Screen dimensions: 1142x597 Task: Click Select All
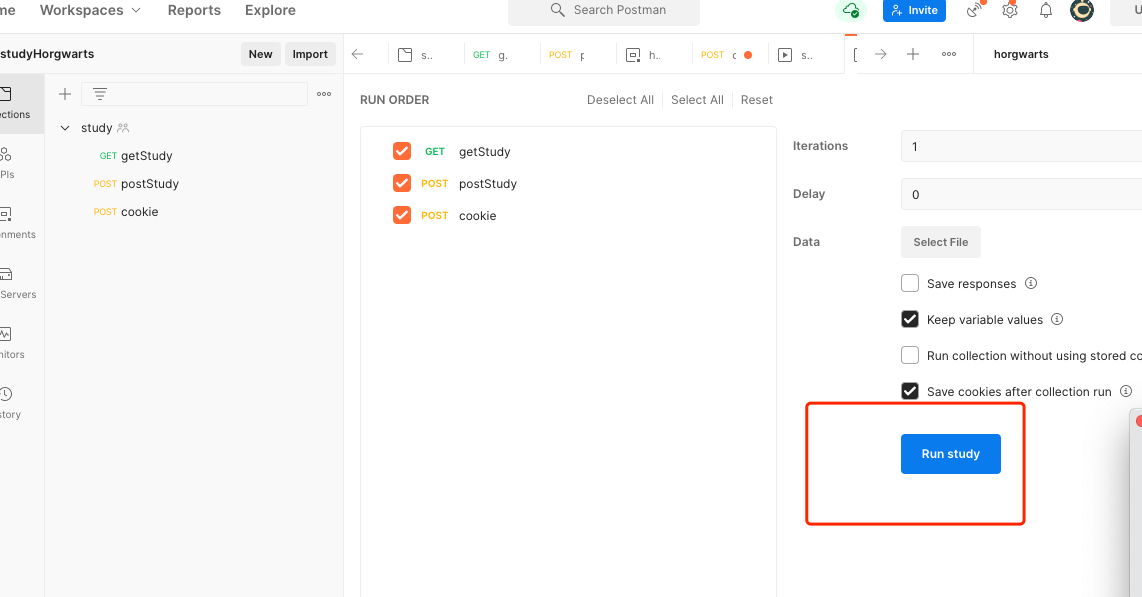[x=697, y=100]
